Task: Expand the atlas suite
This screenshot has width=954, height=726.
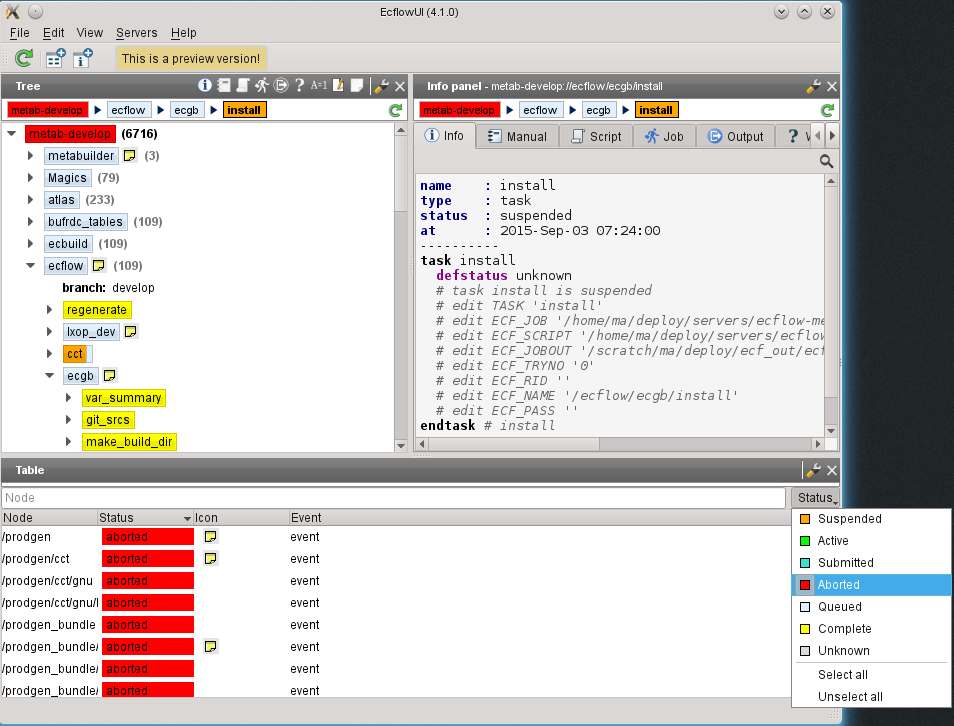Action: click(30, 200)
